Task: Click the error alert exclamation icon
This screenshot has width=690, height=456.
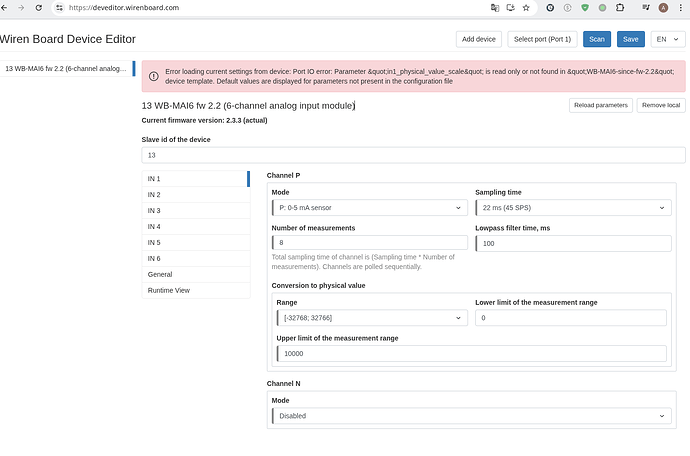Action: 154,76
